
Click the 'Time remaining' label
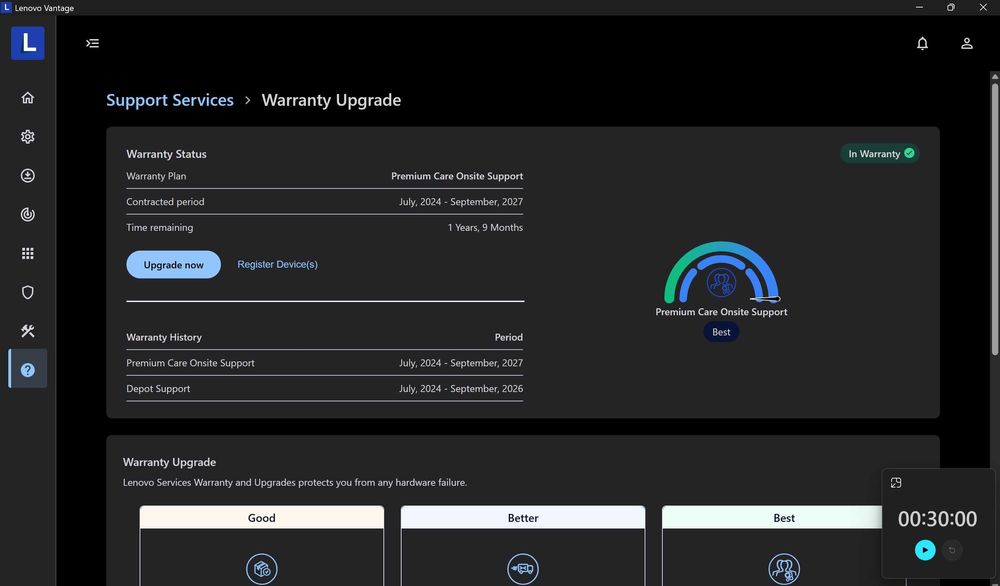point(159,227)
